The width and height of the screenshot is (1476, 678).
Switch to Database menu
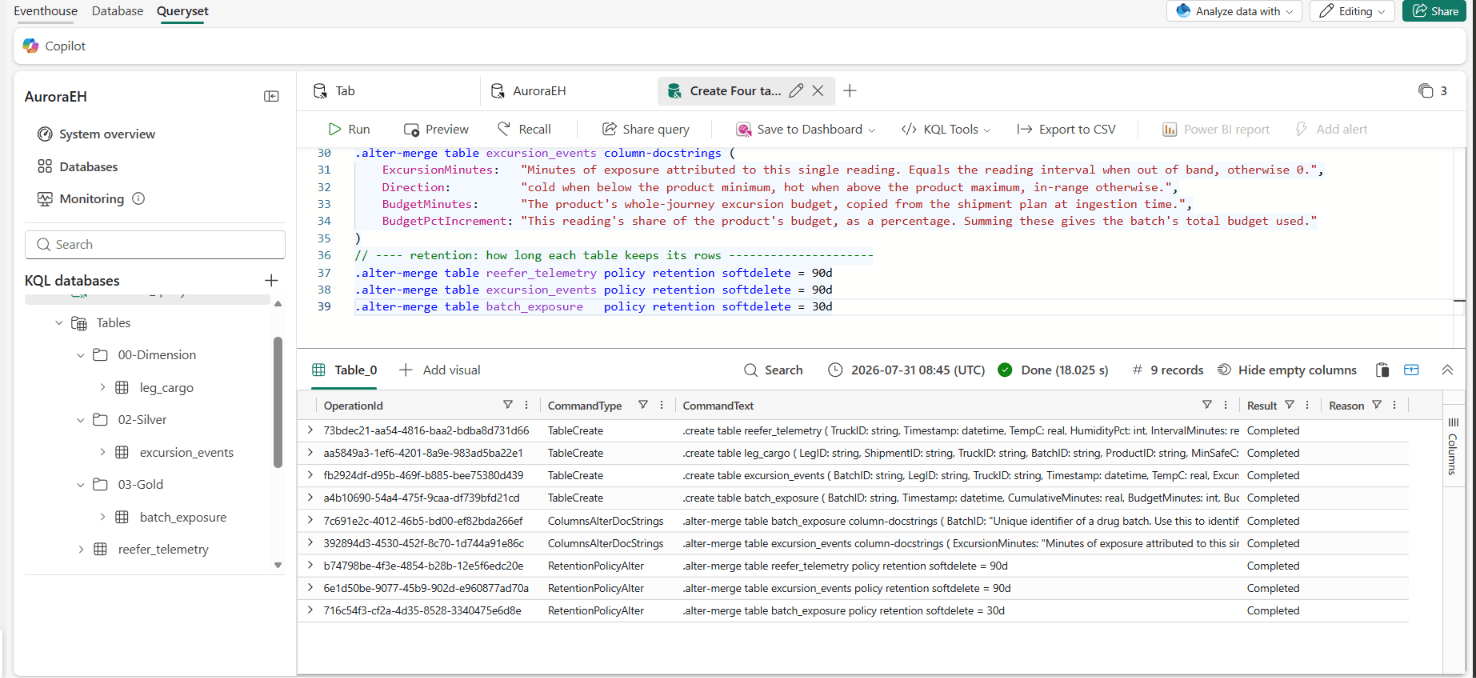click(118, 11)
